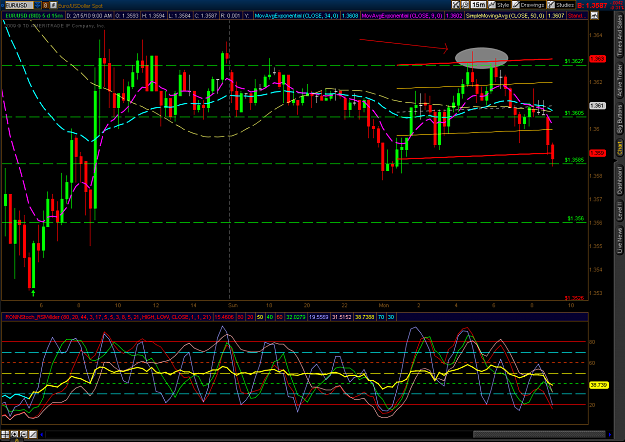Click the chart settings icon left of 15m

(x=456, y=5)
